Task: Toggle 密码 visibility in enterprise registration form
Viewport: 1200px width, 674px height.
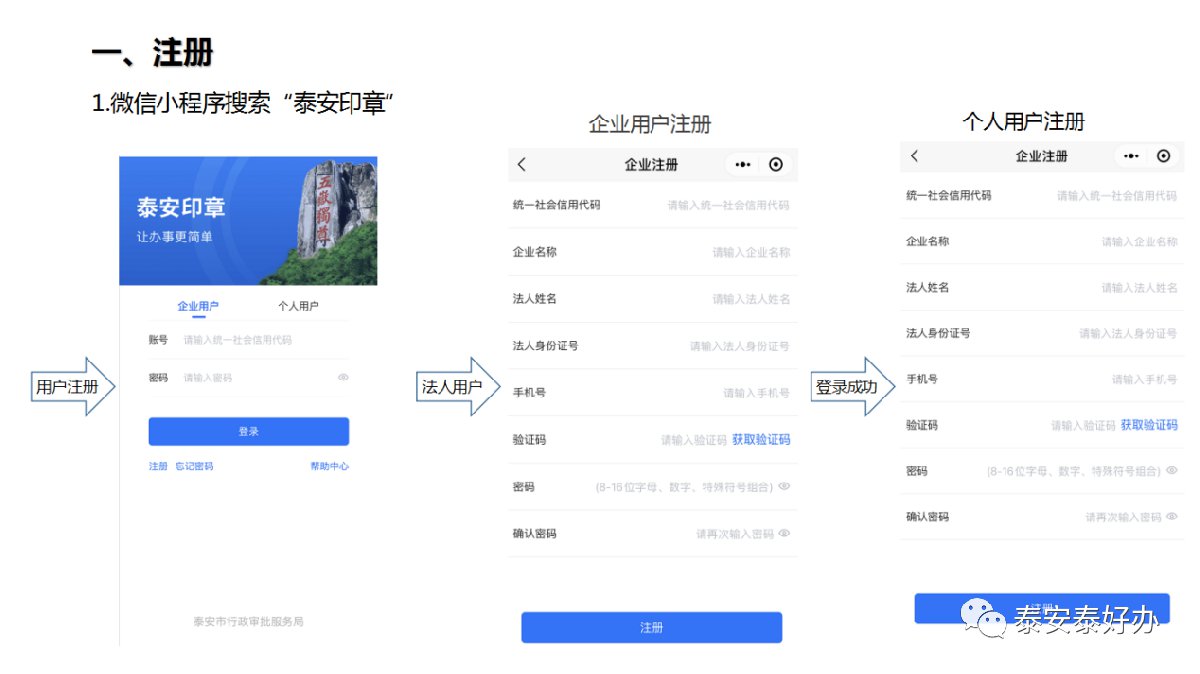Action: click(x=784, y=486)
